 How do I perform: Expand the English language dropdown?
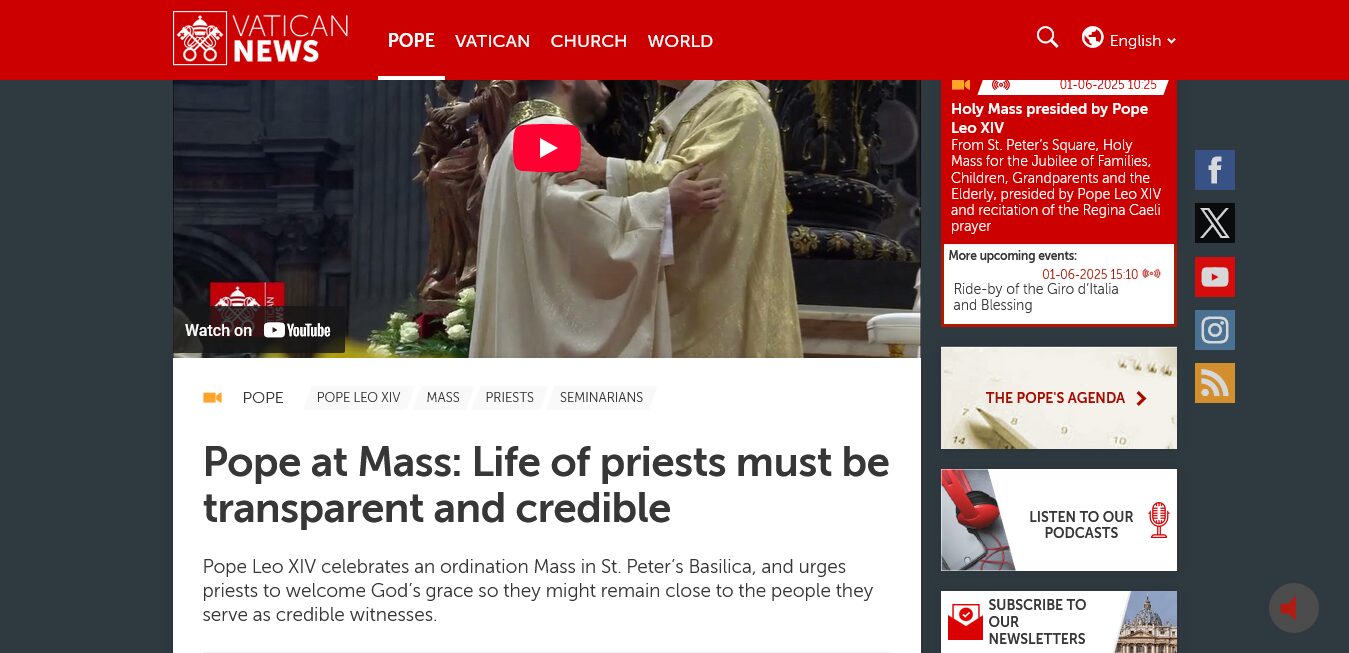1142,41
